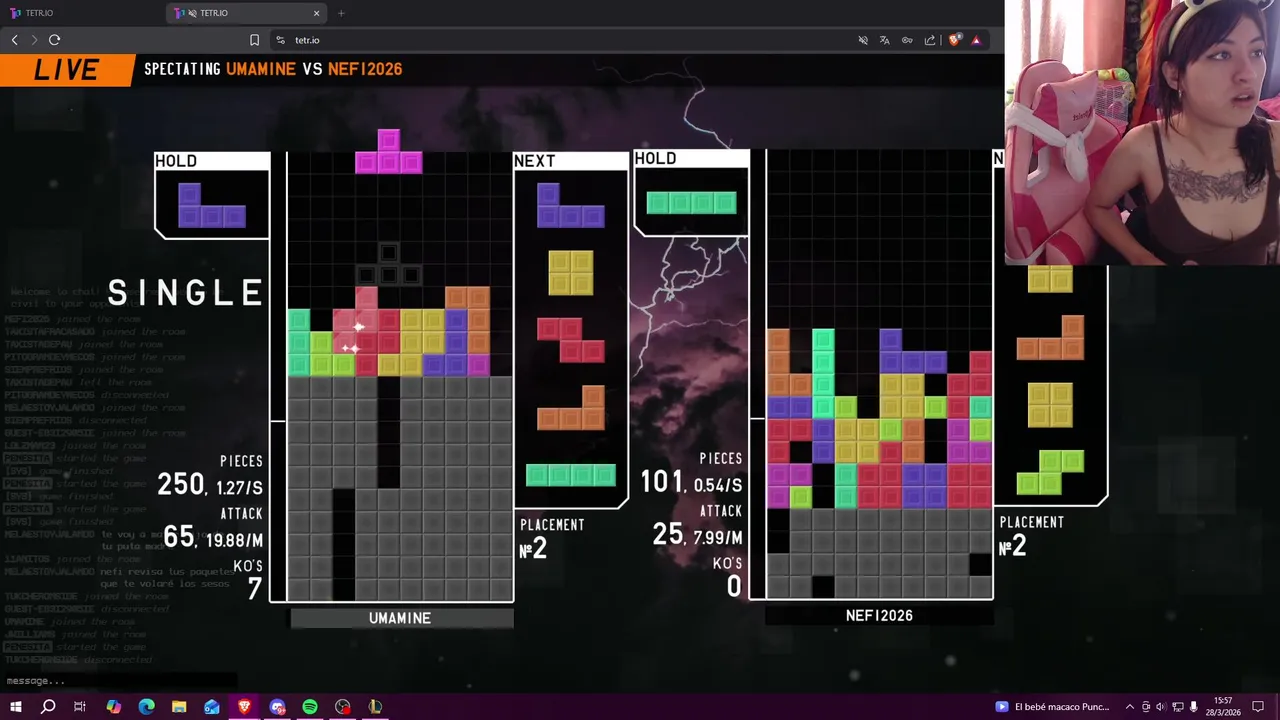Switch to the first TETR.IO tab

pos(82,13)
